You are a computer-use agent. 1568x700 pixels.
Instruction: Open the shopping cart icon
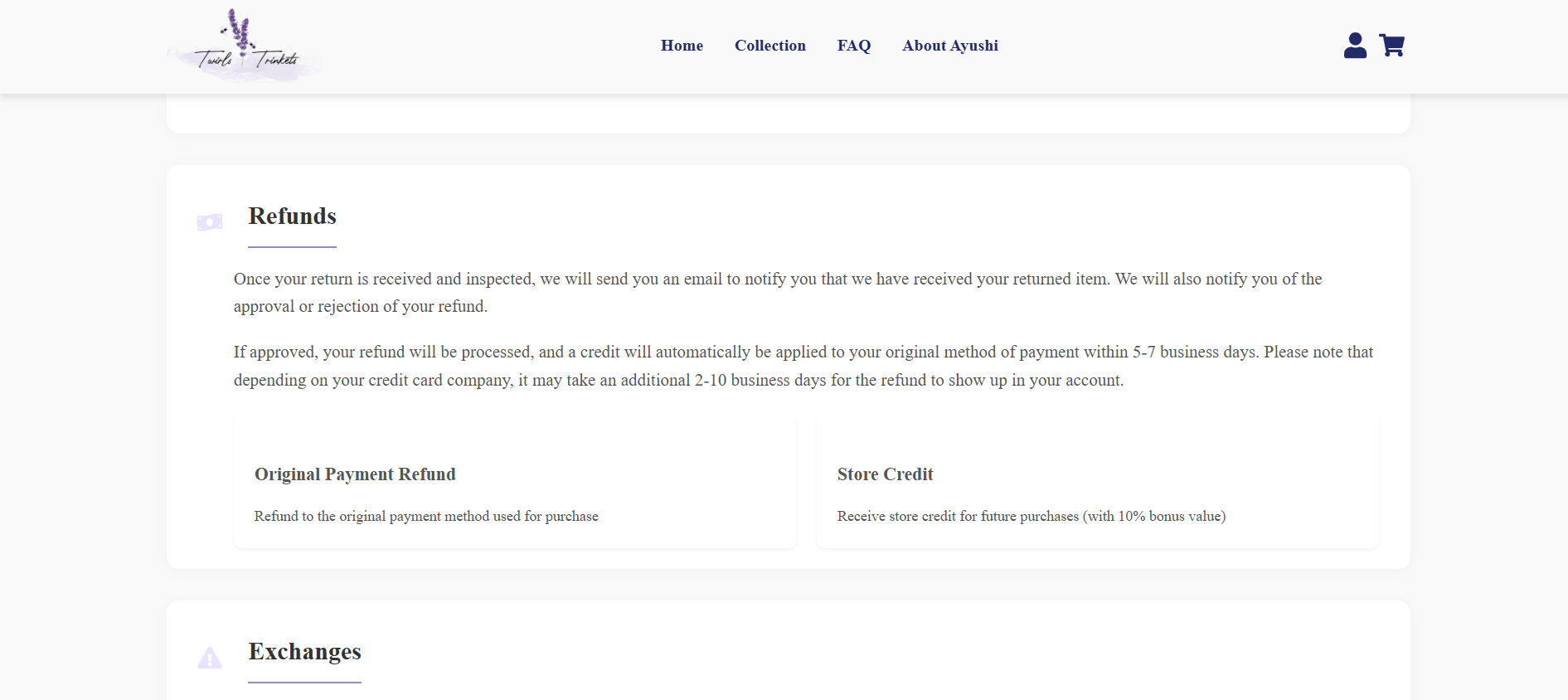click(x=1391, y=46)
